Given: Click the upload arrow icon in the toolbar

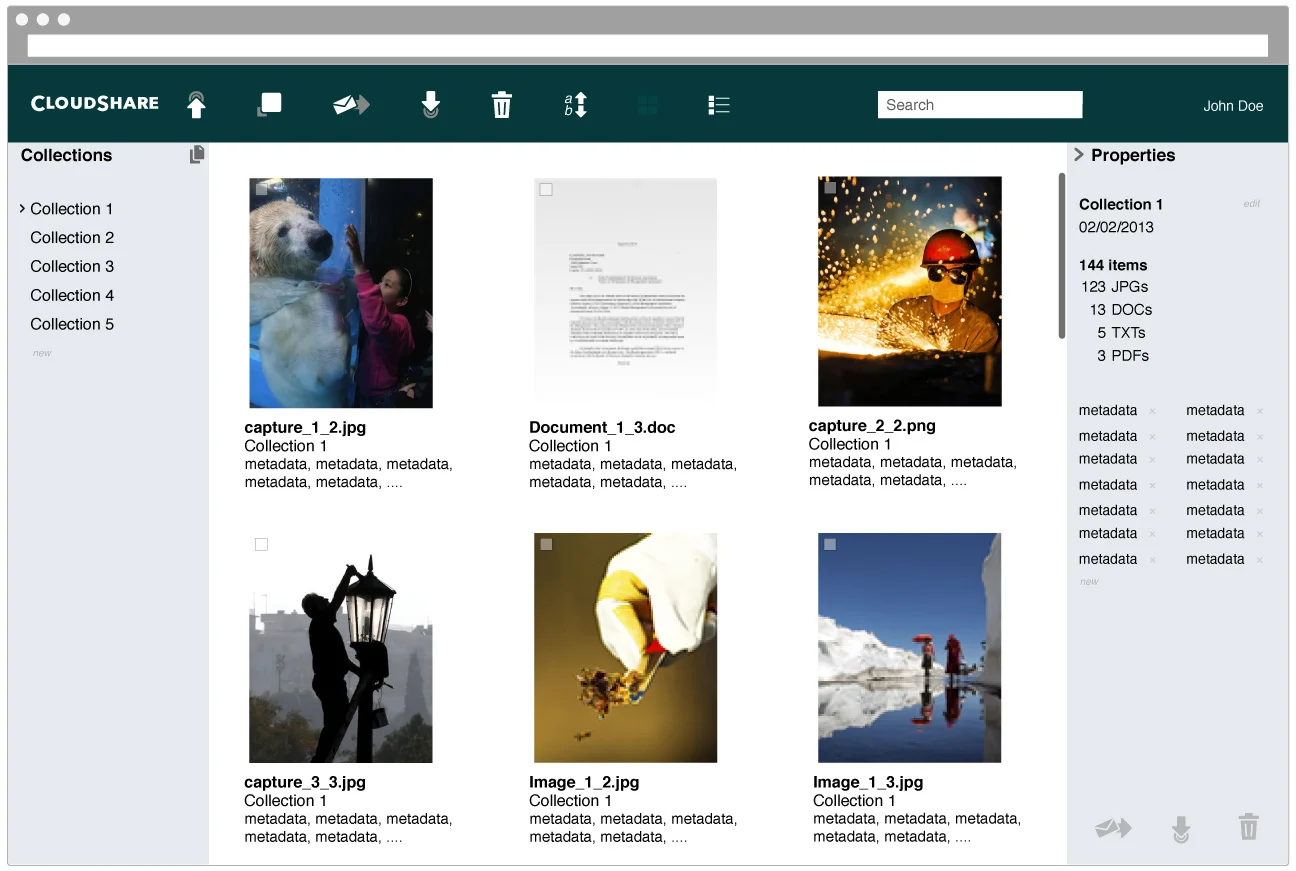Looking at the screenshot, I should (197, 105).
